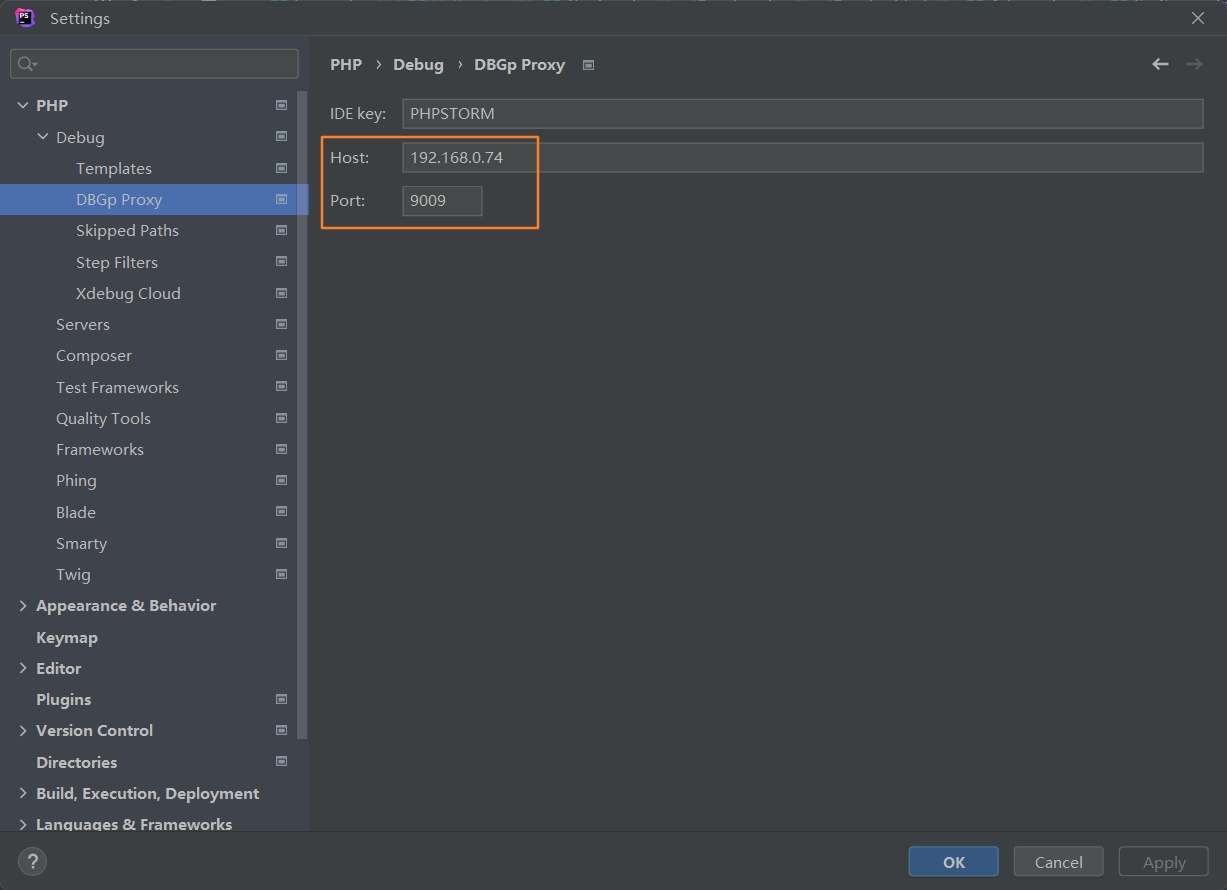Click the Host input field

(803, 157)
